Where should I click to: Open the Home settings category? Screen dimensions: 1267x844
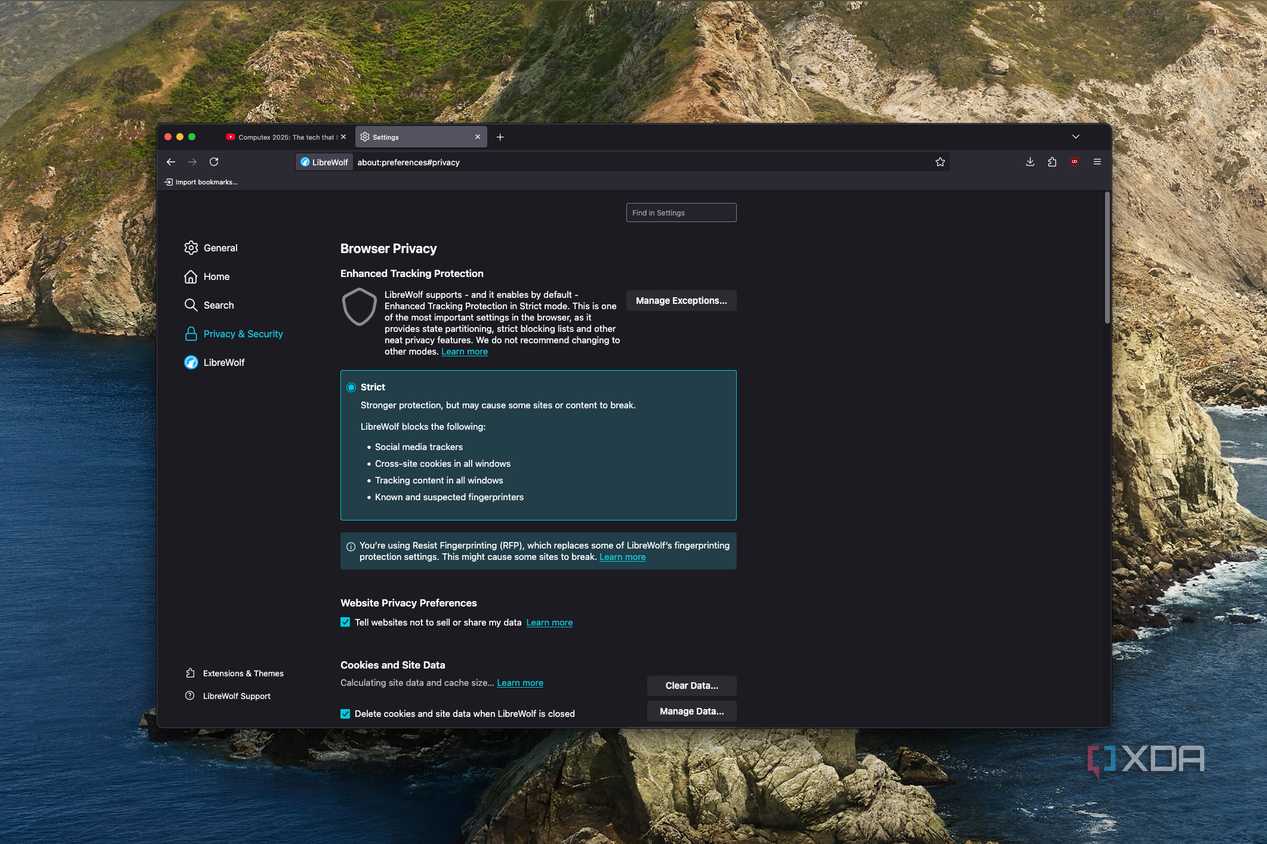click(207, 277)
